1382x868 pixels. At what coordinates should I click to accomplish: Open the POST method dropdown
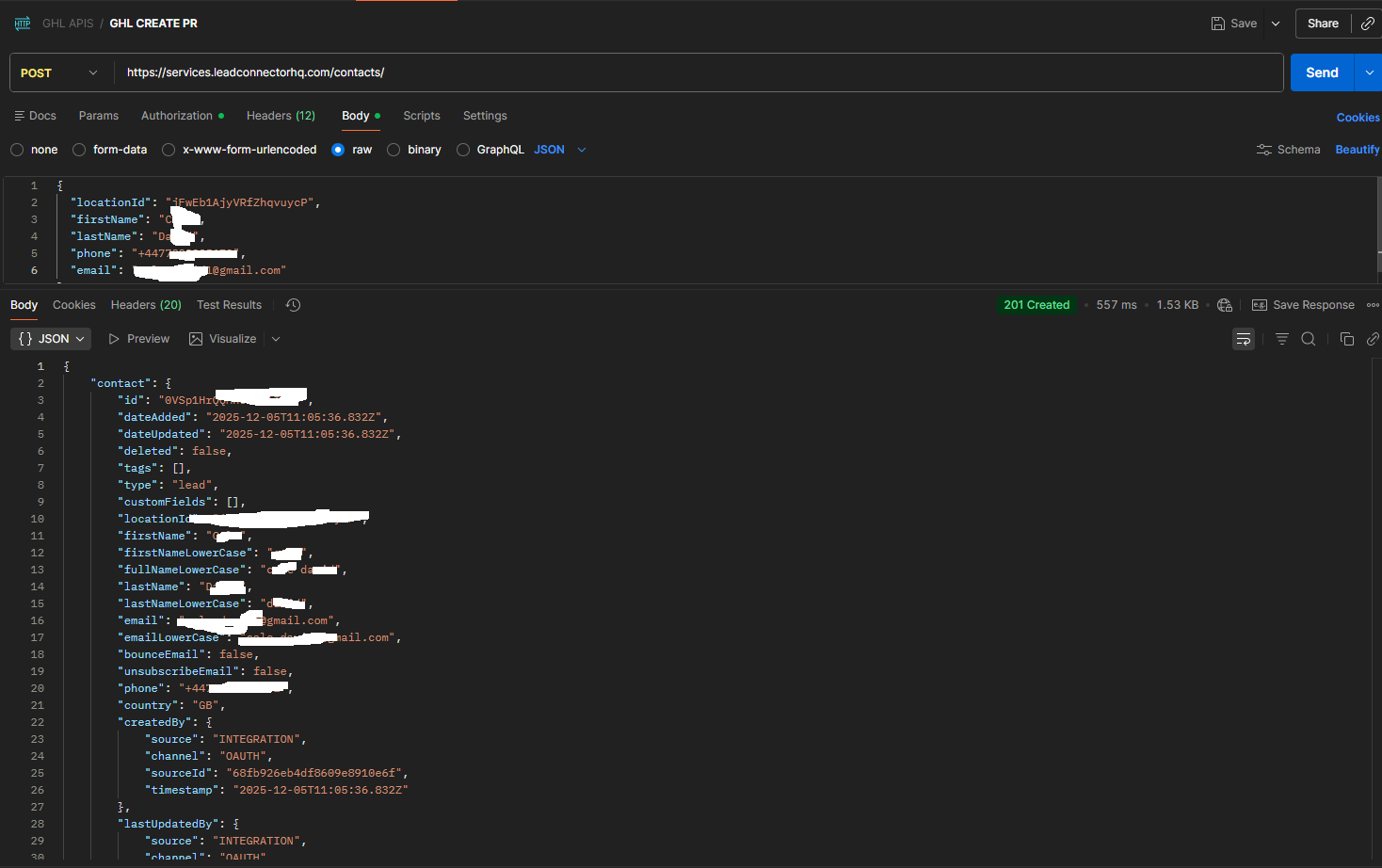[59, 72]
